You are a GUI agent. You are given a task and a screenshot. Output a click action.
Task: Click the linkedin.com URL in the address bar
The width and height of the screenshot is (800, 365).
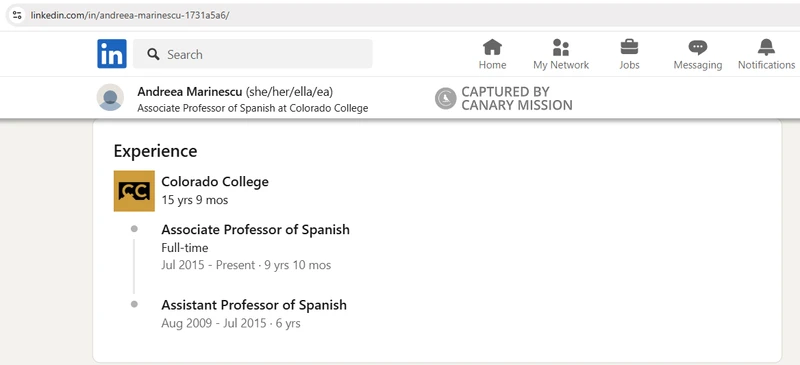pyautogui.click(x=130, y=15)
